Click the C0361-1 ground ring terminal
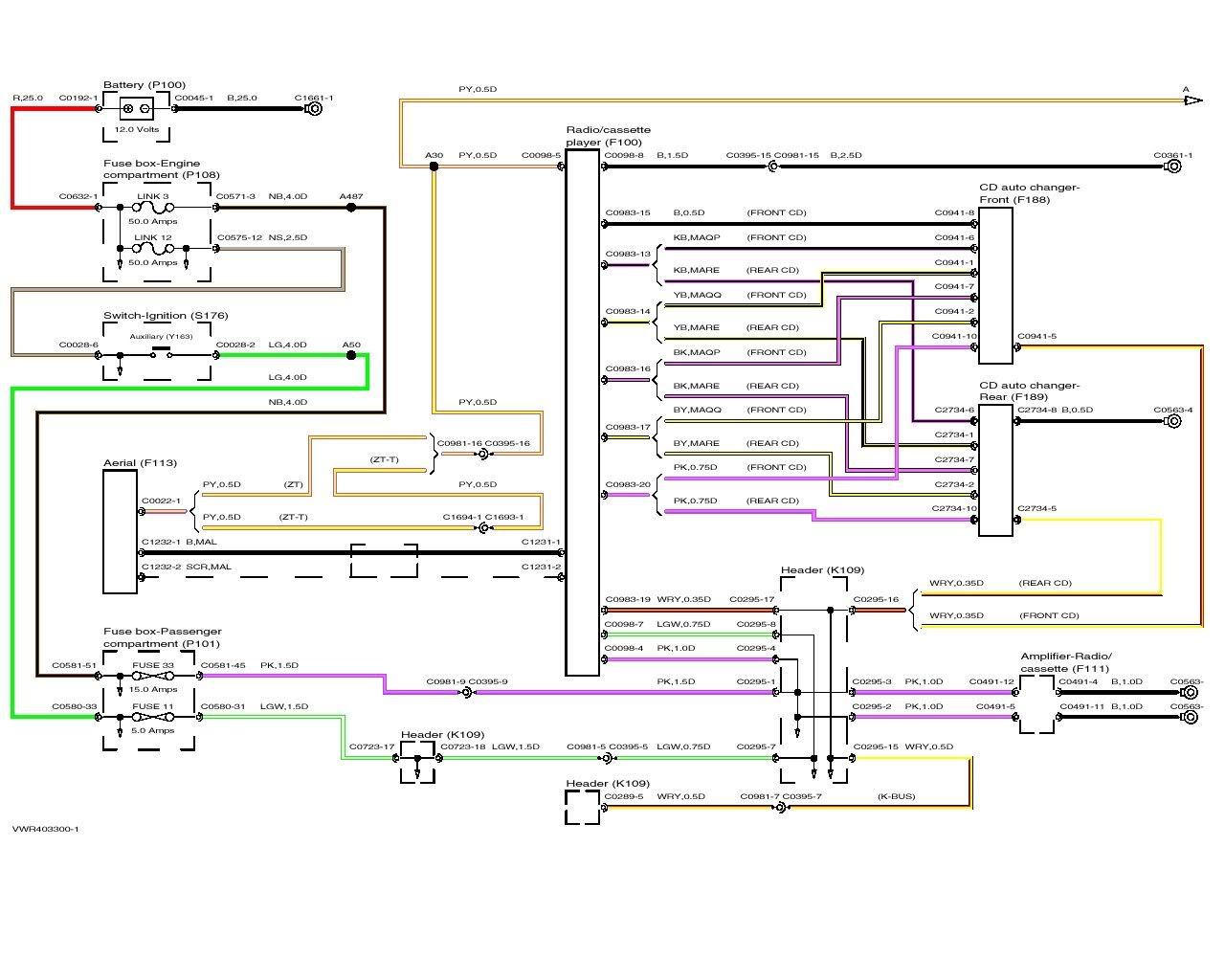Screen dimensions: 1225x980 [x=1172, y=167]
